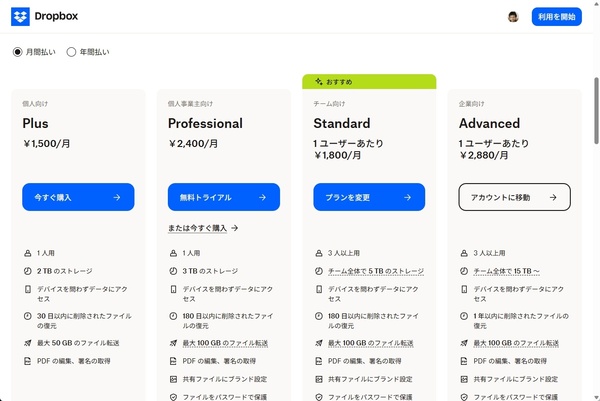Screen dimensions: 600x401
Task: Click the vertical page scrollbar
Action: point(596,111)
